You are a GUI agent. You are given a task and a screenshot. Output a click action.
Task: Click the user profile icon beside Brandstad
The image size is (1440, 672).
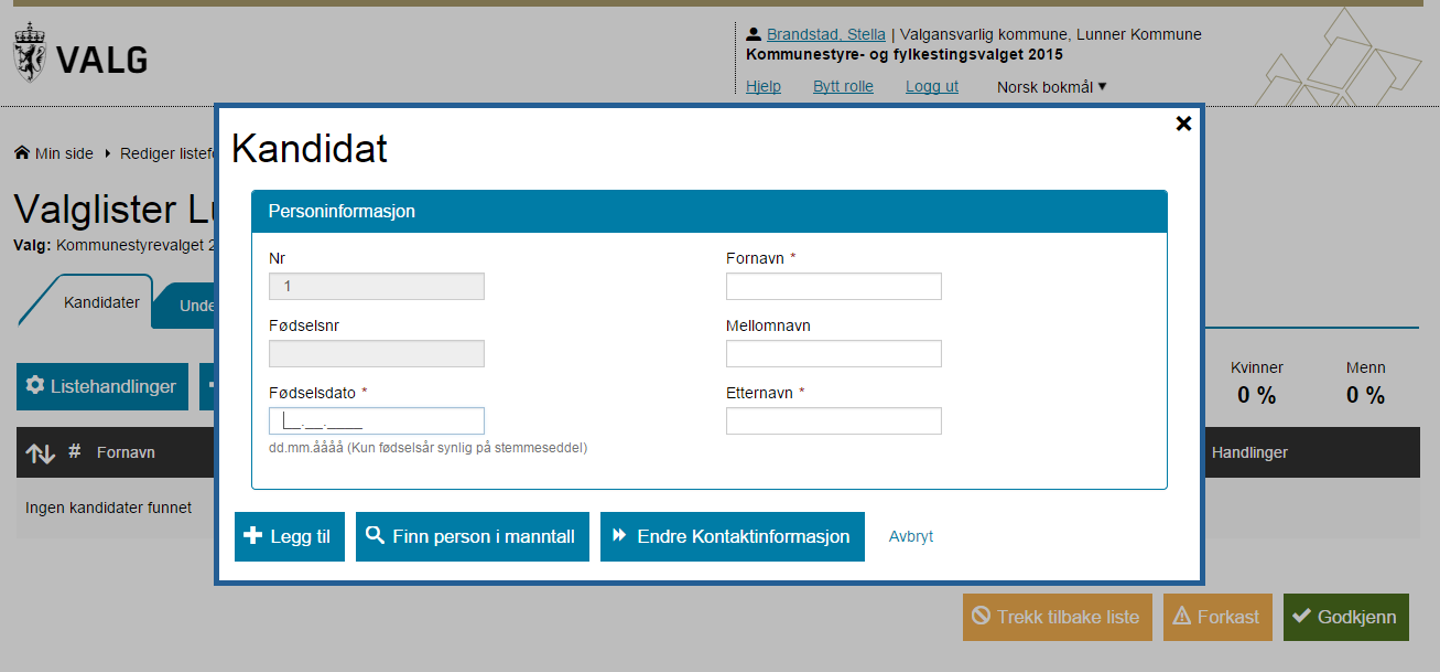pos(754,34)
